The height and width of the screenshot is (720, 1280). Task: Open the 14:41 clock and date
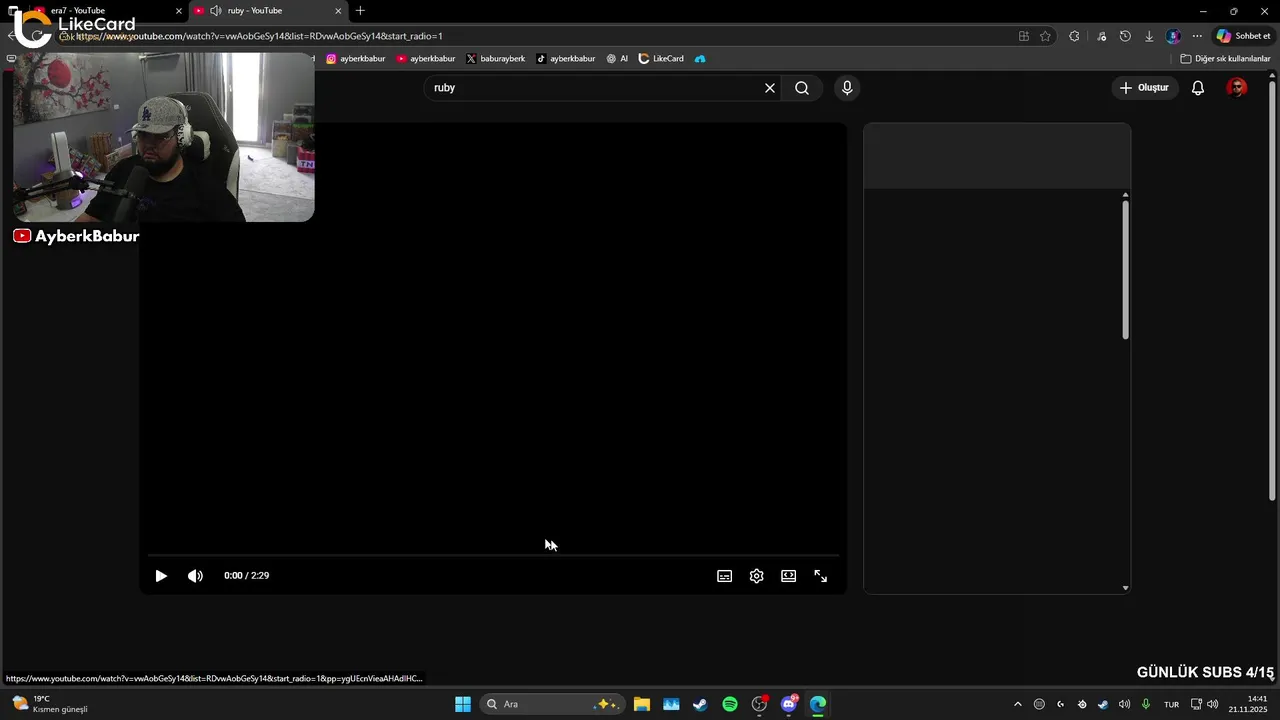coord(1249,704)
